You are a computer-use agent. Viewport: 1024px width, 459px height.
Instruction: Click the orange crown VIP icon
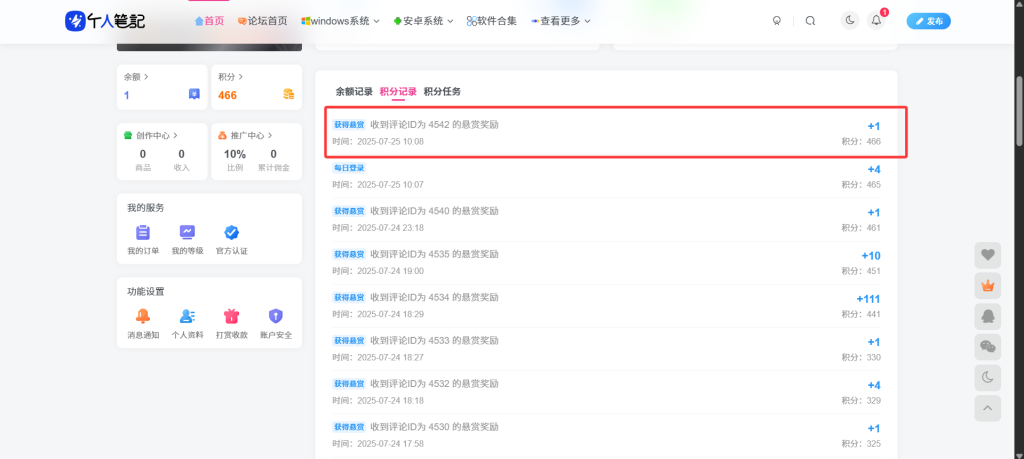point(987,285)
